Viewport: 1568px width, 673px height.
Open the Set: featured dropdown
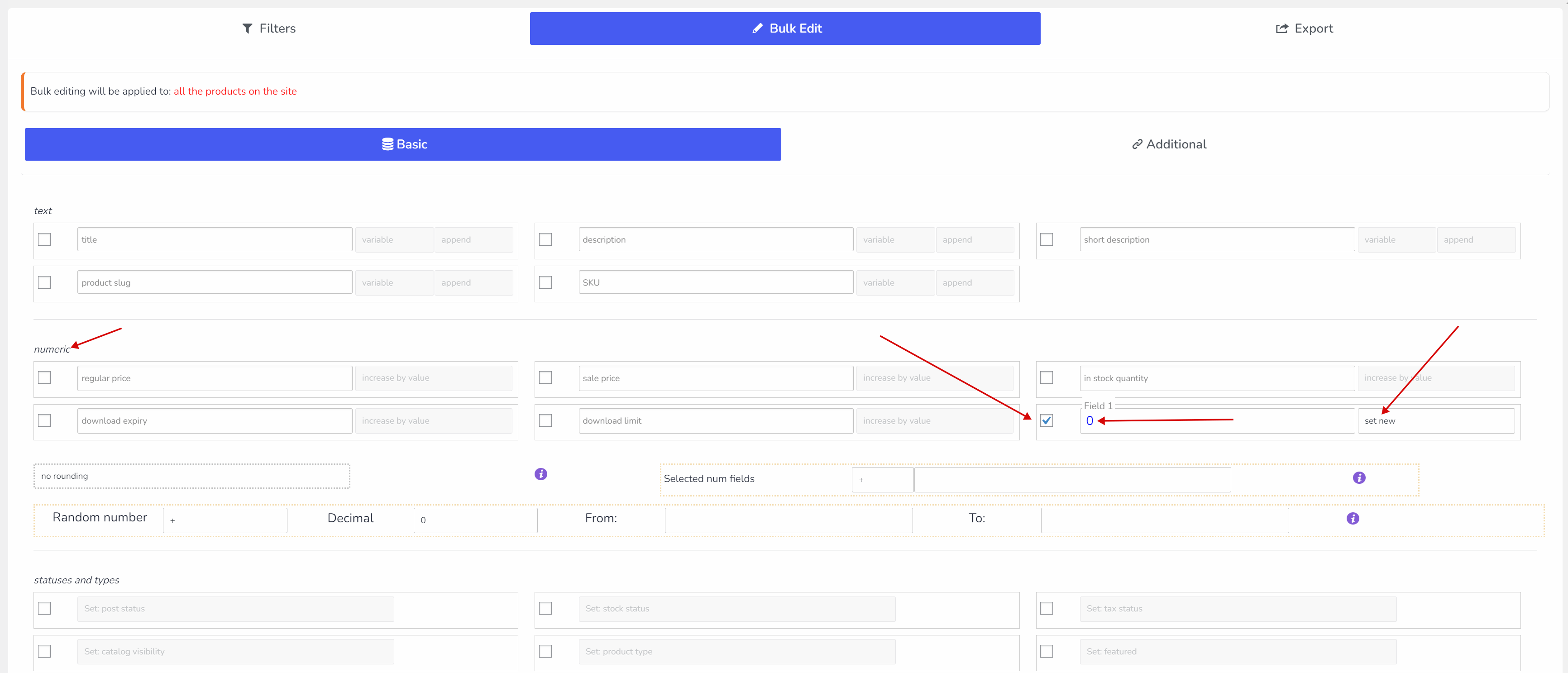click(1238, 652)
